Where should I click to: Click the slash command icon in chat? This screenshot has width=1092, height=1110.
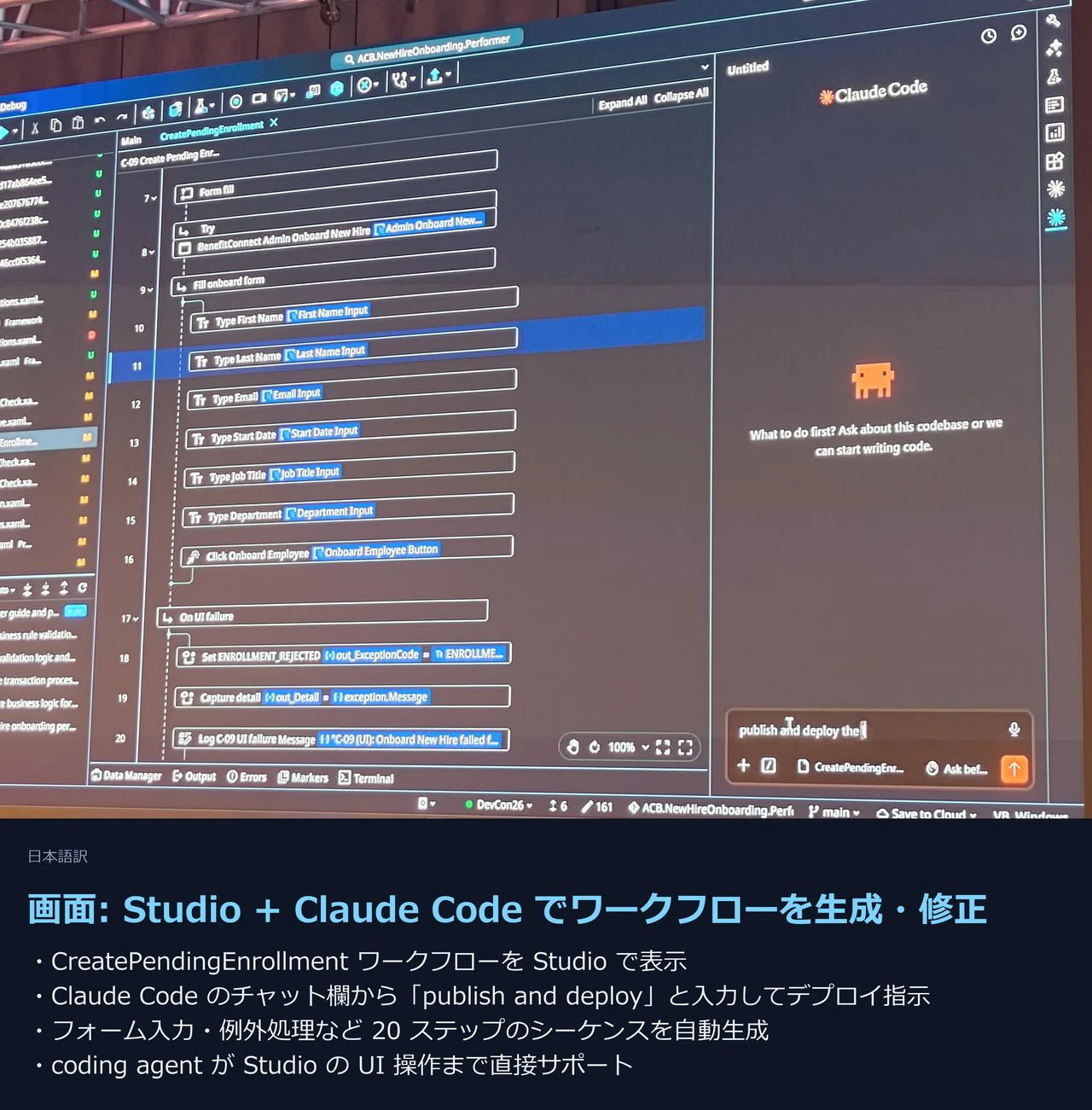(x=769, y=765)
